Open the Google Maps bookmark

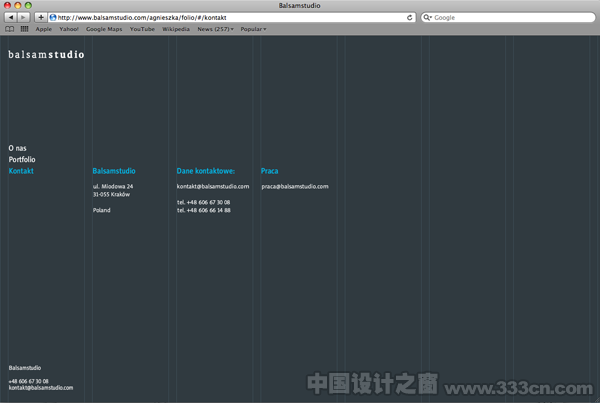click(x=104, y=29)
